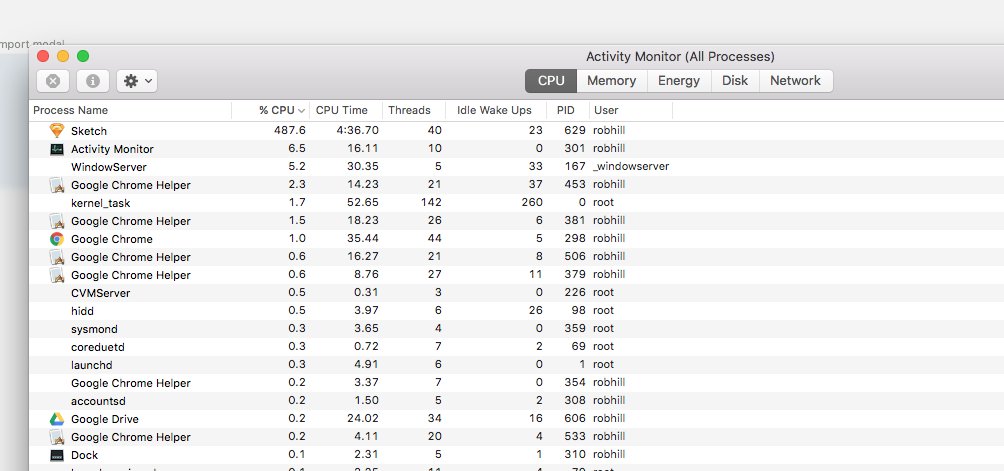Image resolution: width=1004 pixels, height=471 pixels.
Task: Click the Google Drive process name
Action: [104, 419]
